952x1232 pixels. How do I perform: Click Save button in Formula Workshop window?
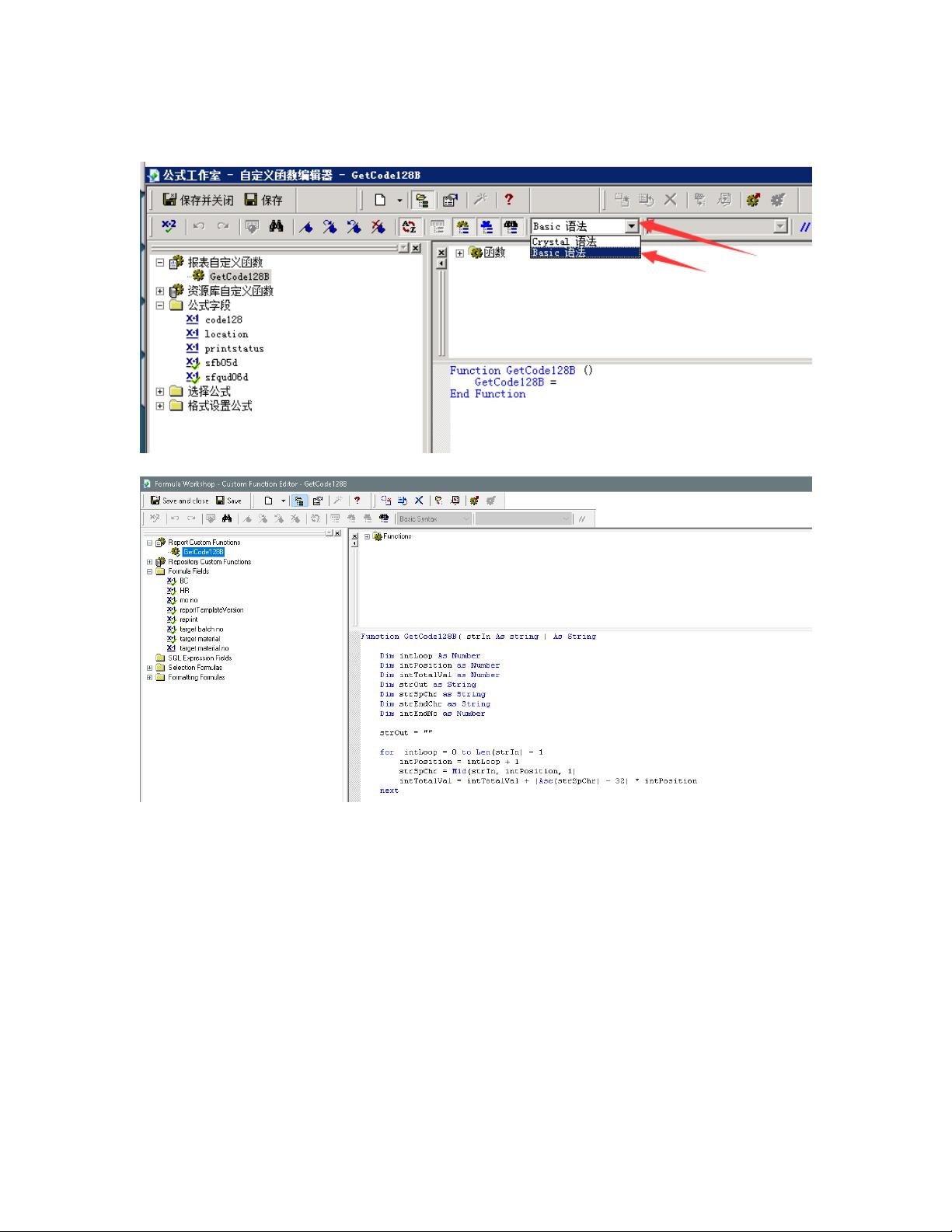pos(228,501)
